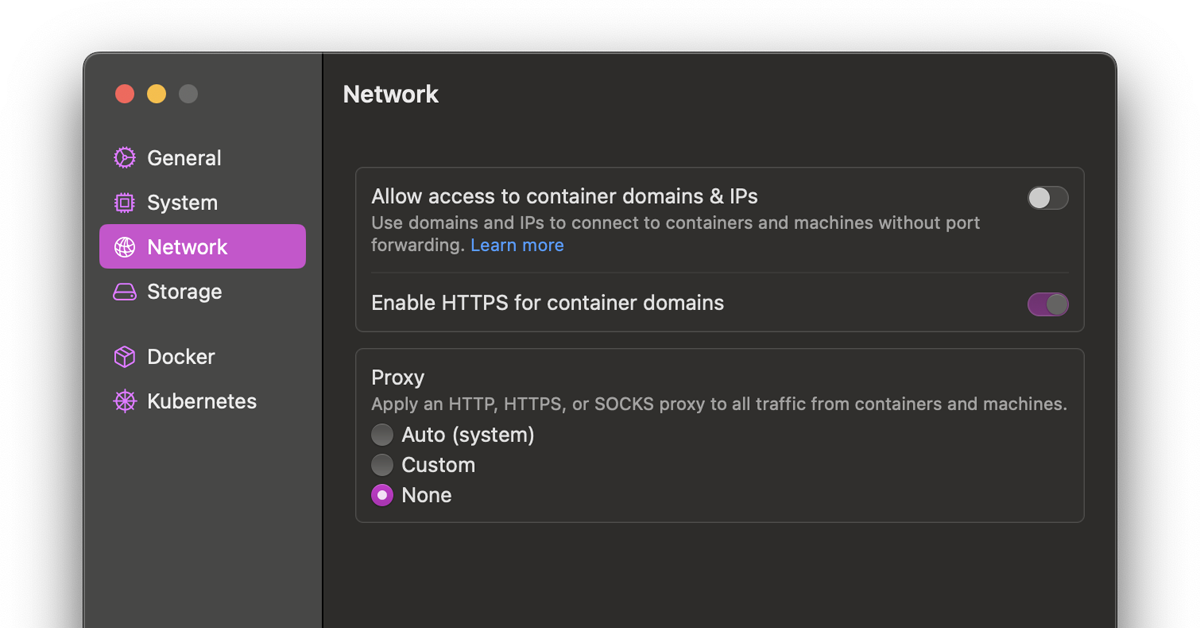Open the General settings tab label

point(184,158)
